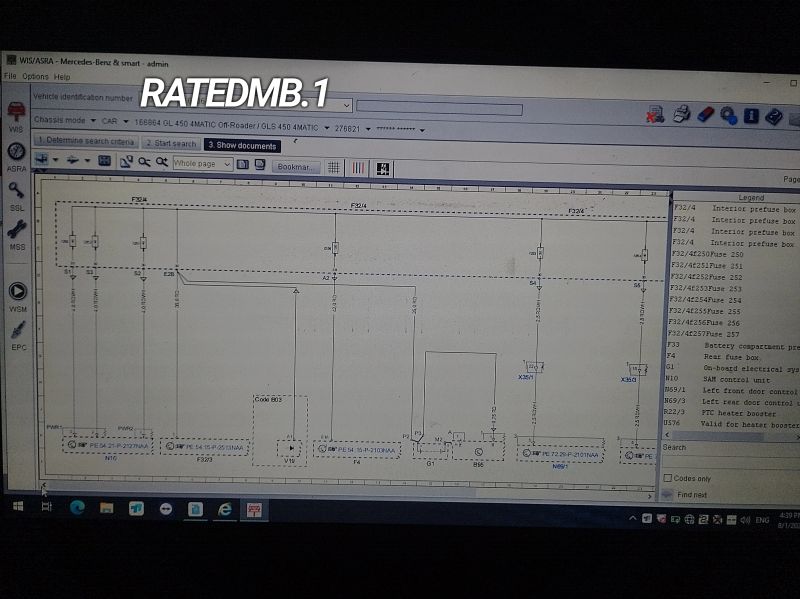800x599 pixels.
Task: Open Microsoft Edge from taskbar
Action: (x=78, y=507)
